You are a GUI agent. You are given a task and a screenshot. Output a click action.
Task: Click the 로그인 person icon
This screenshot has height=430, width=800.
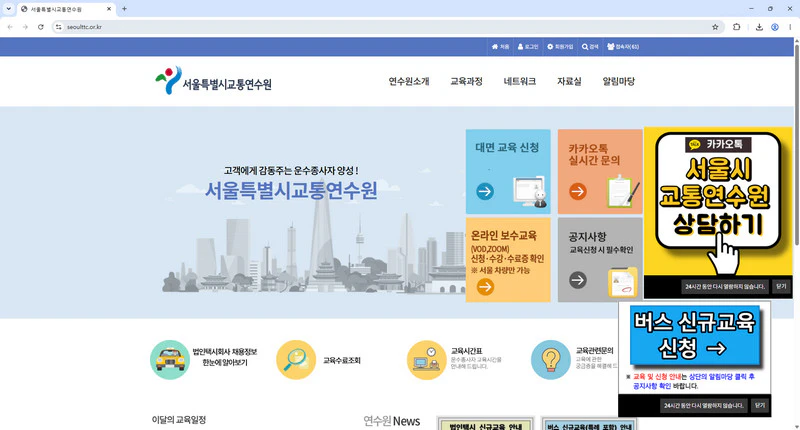[520, 46]
